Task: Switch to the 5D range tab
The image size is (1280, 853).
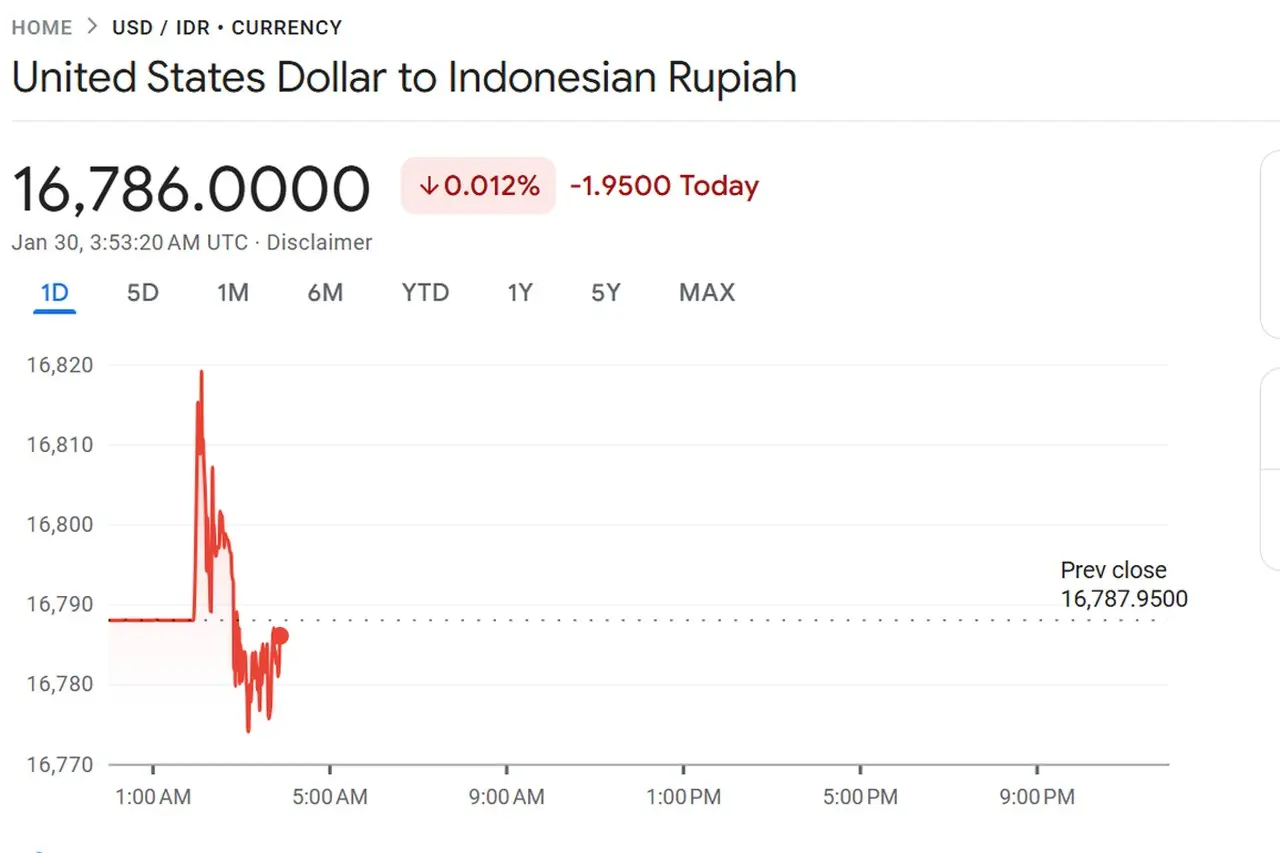Action: click(143, 293)
